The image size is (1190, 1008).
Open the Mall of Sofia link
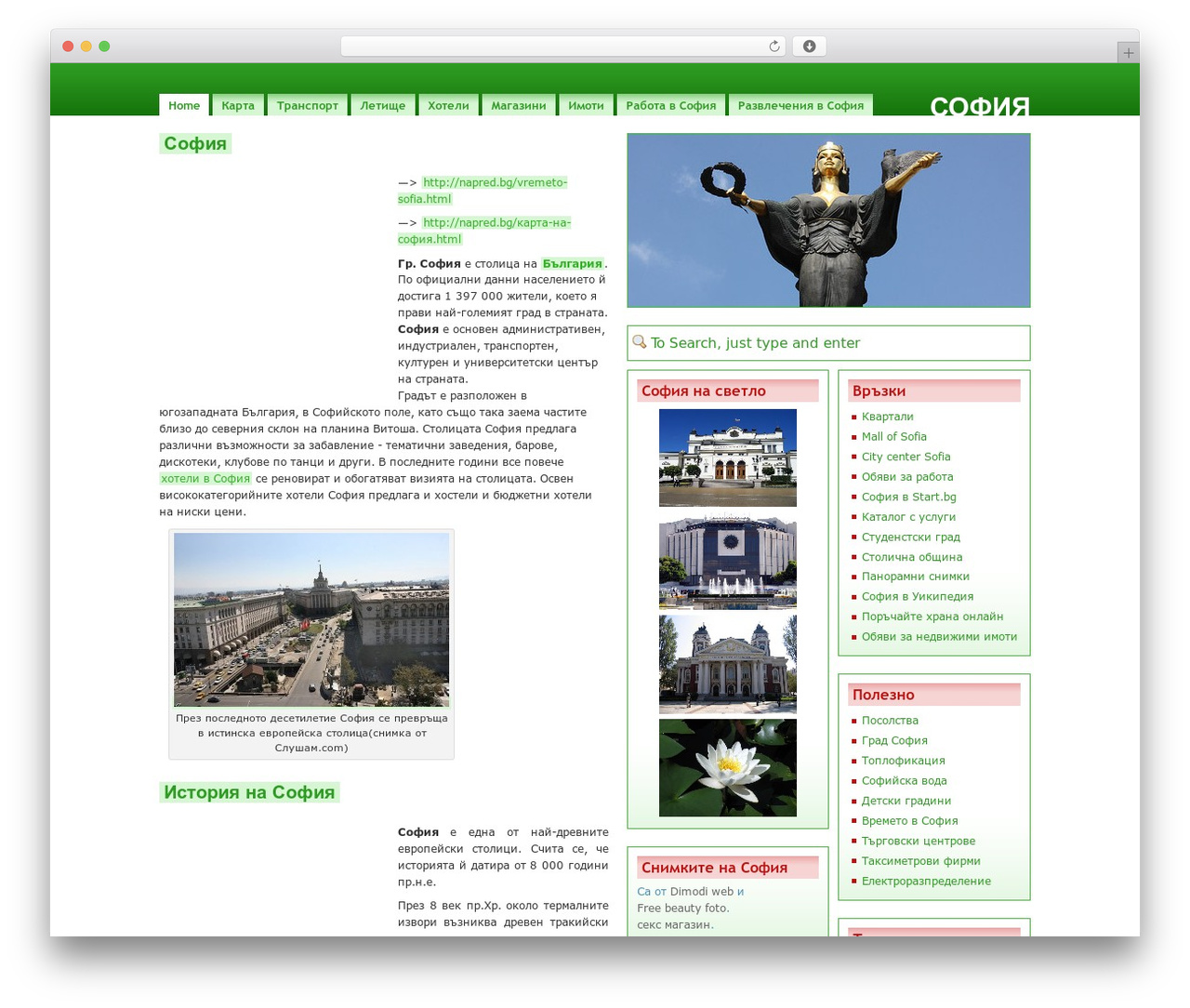pyautogui.click(x=893, y=437)
